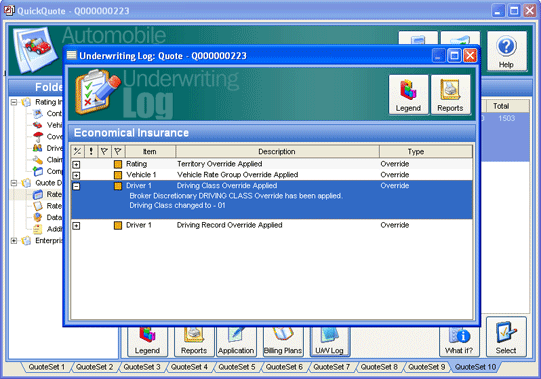Click Reports in QuickQuote bottom toolbar
This screenshot has width=541, height=379.
pos(194,341)
